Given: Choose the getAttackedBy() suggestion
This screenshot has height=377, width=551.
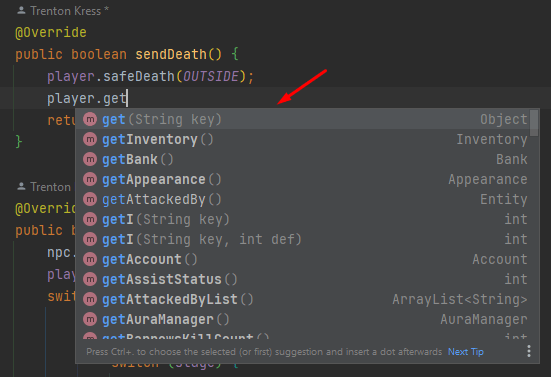Looking at the screenshot, I should pos(303,200).
